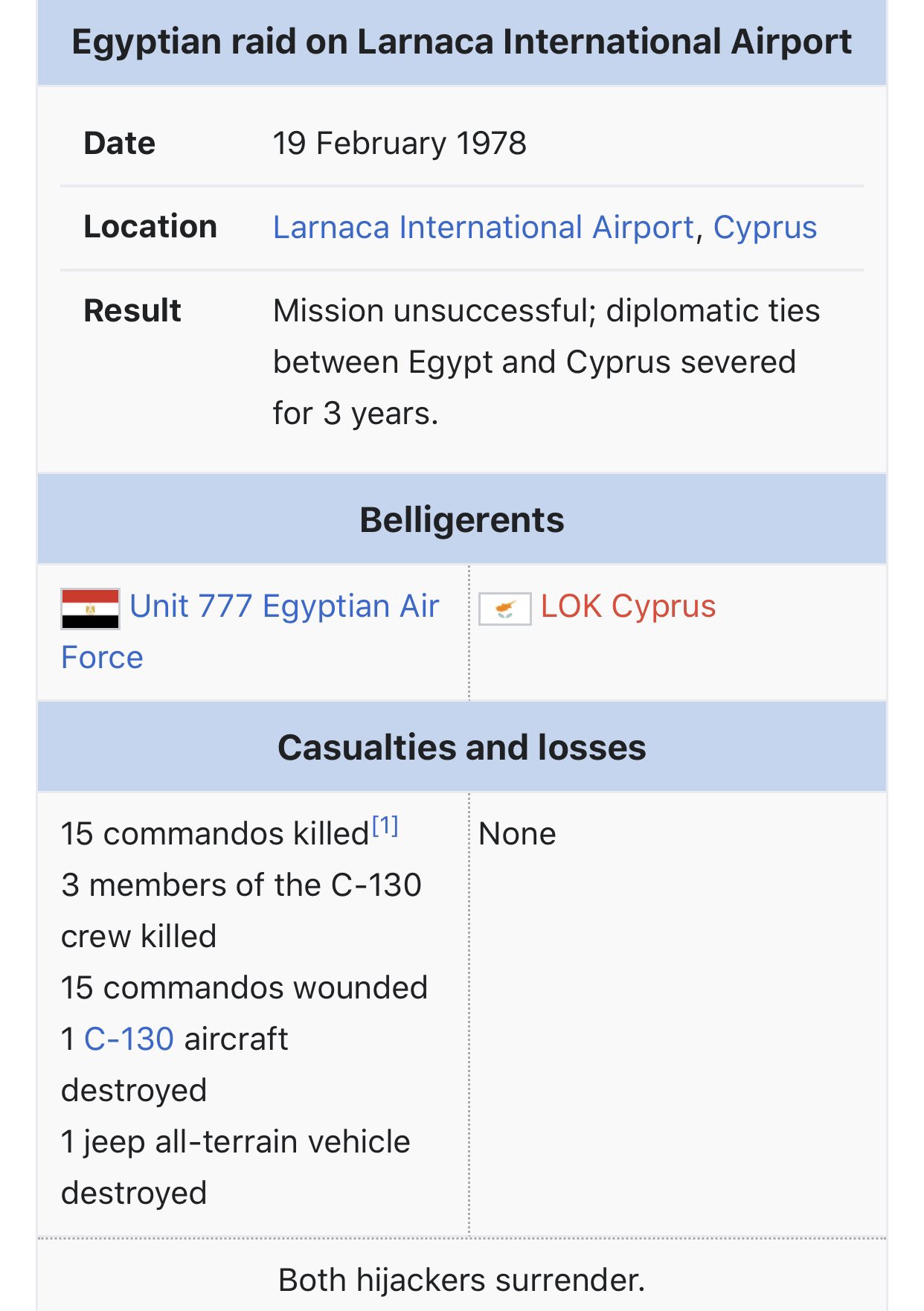Click the None casualties text
Screen dimensions: 924x1311
[518, 833]
